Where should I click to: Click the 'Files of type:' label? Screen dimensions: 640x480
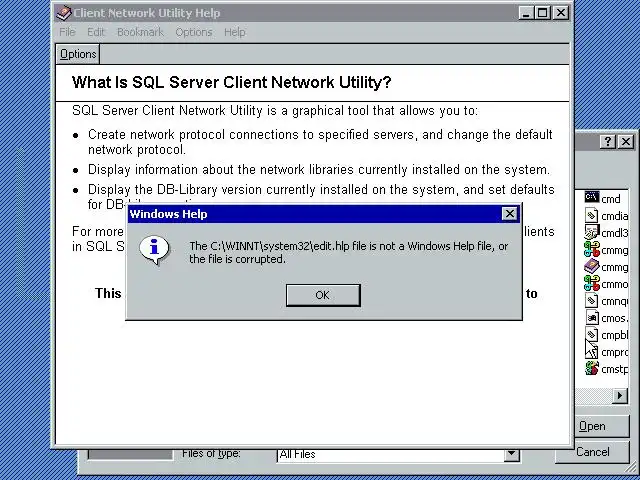point(211,453)
